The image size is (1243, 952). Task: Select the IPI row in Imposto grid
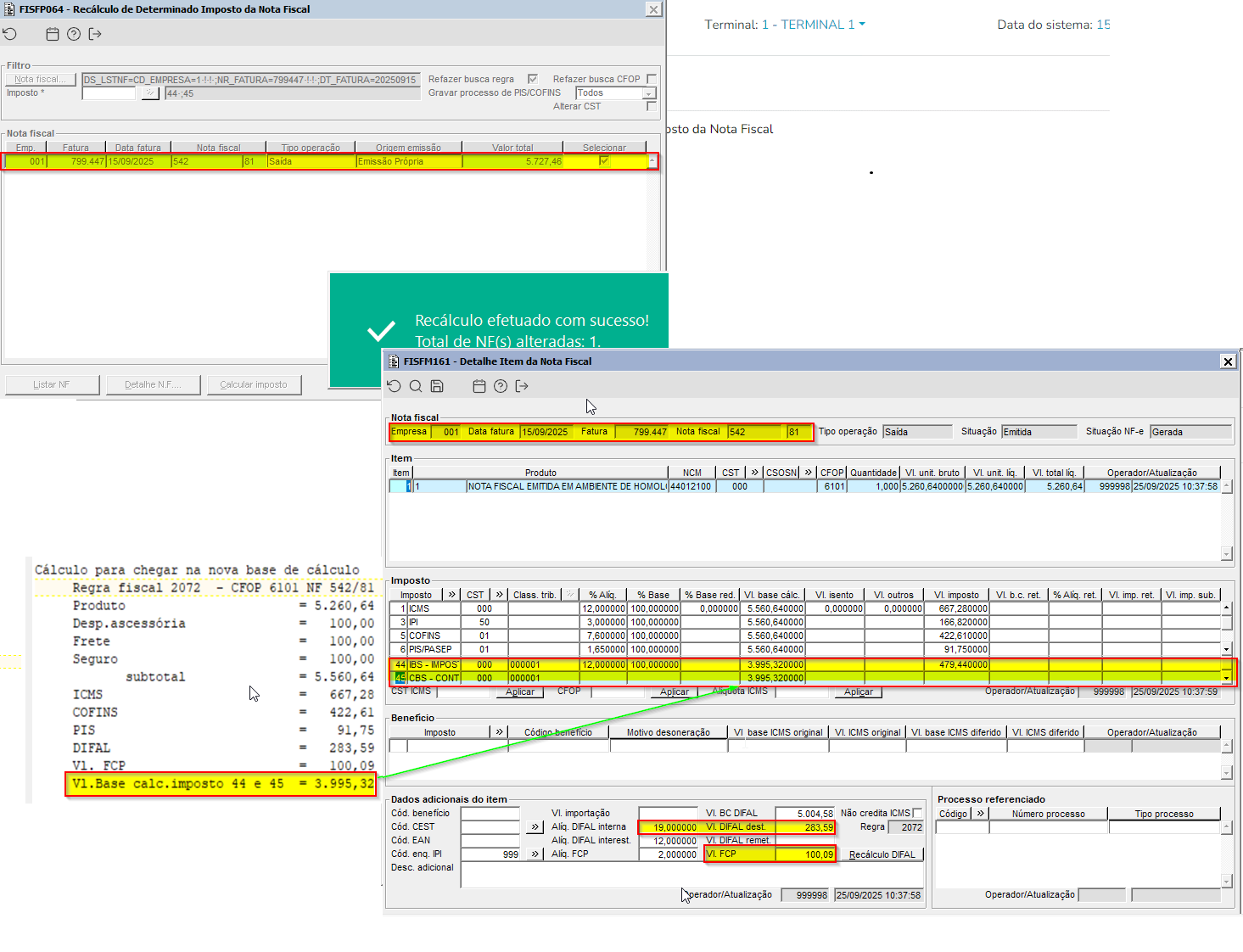point(805,622)
